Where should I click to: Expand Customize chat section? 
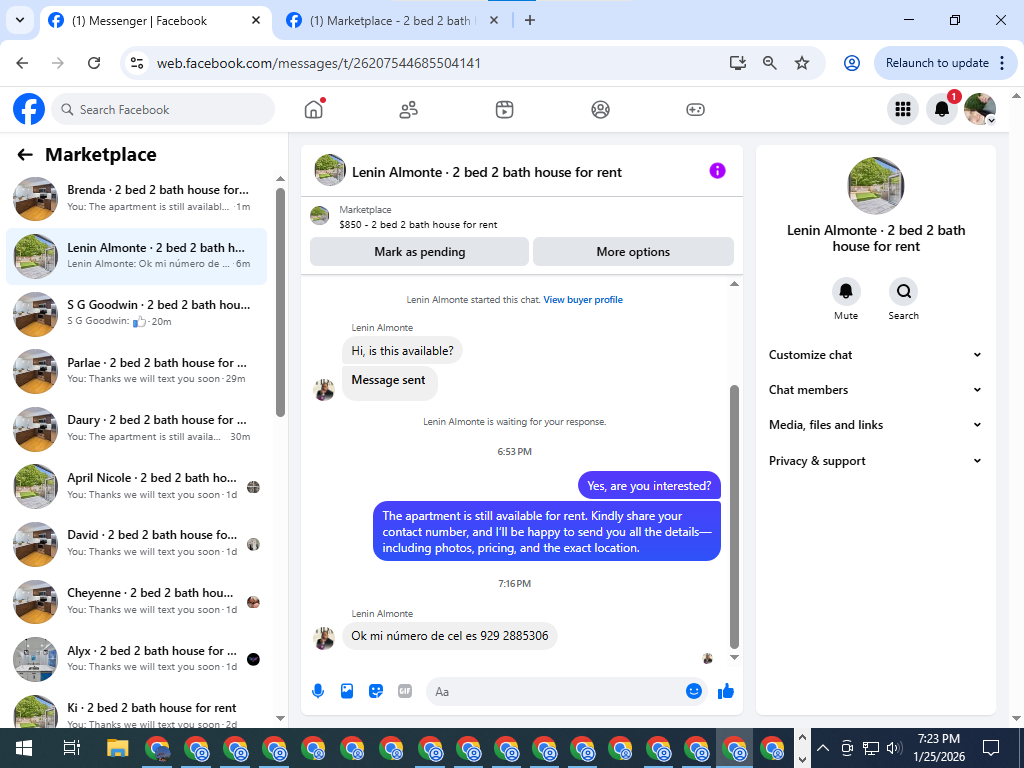875,355
